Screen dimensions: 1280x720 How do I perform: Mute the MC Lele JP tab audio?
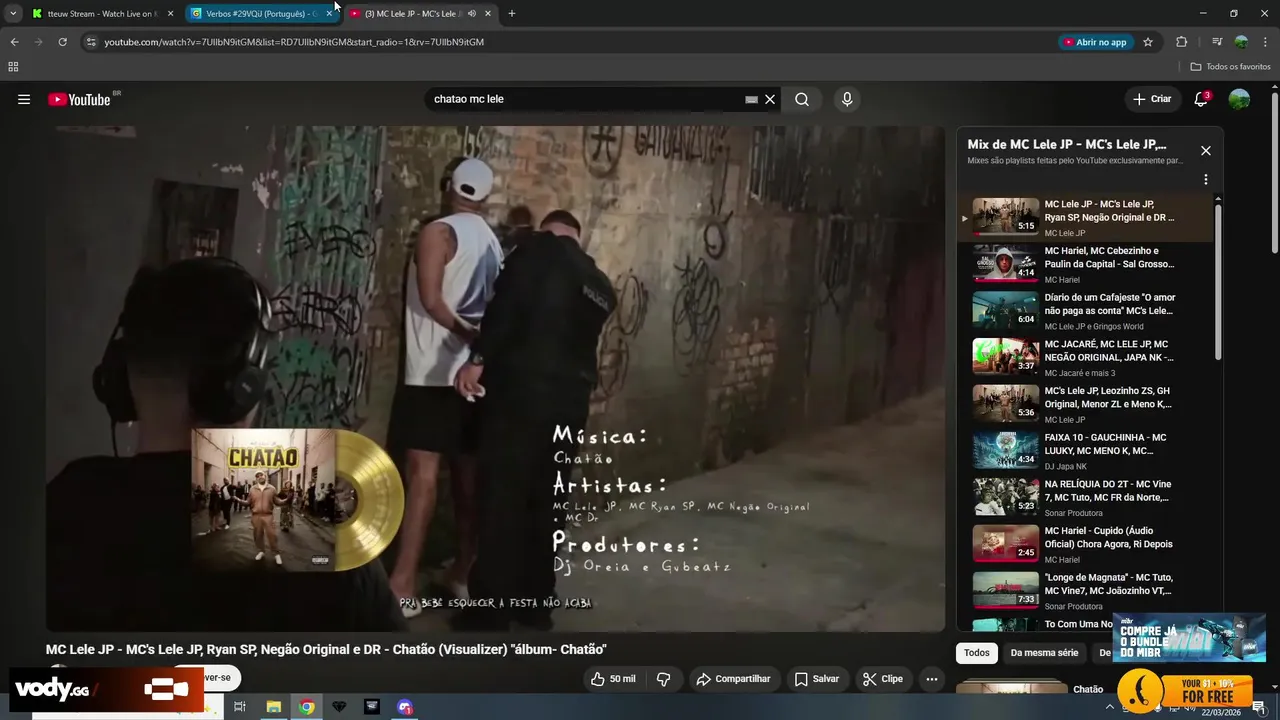click(471, 14)
